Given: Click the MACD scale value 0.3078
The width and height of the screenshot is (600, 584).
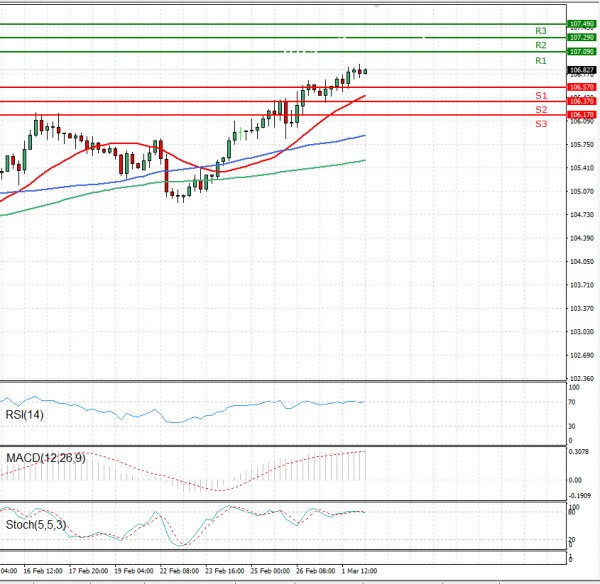Looking at the screenshot, I should (579, 452).
